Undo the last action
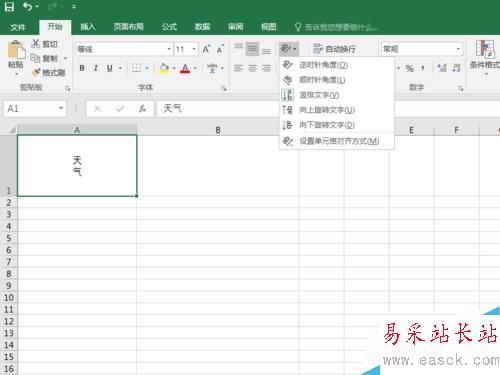 tap(27, 7)
